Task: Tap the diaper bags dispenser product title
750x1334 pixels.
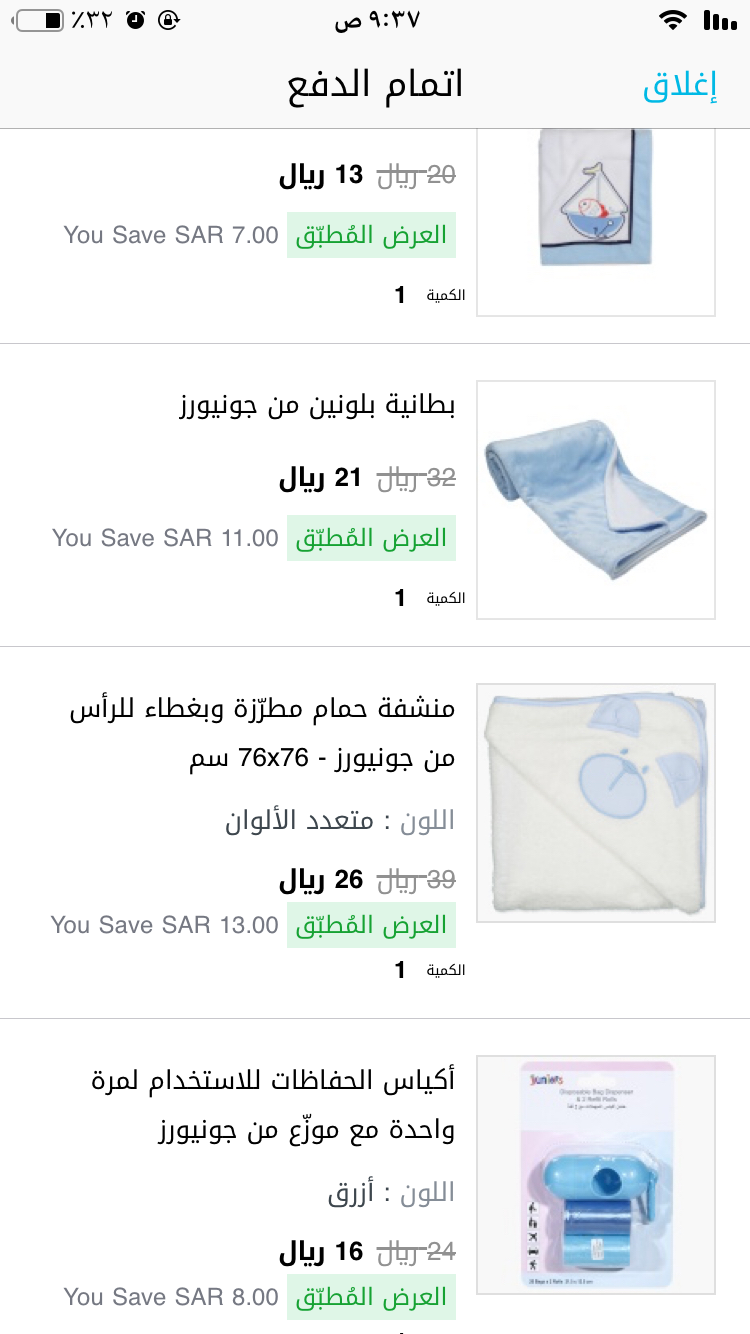Action: pos(272,1105)
